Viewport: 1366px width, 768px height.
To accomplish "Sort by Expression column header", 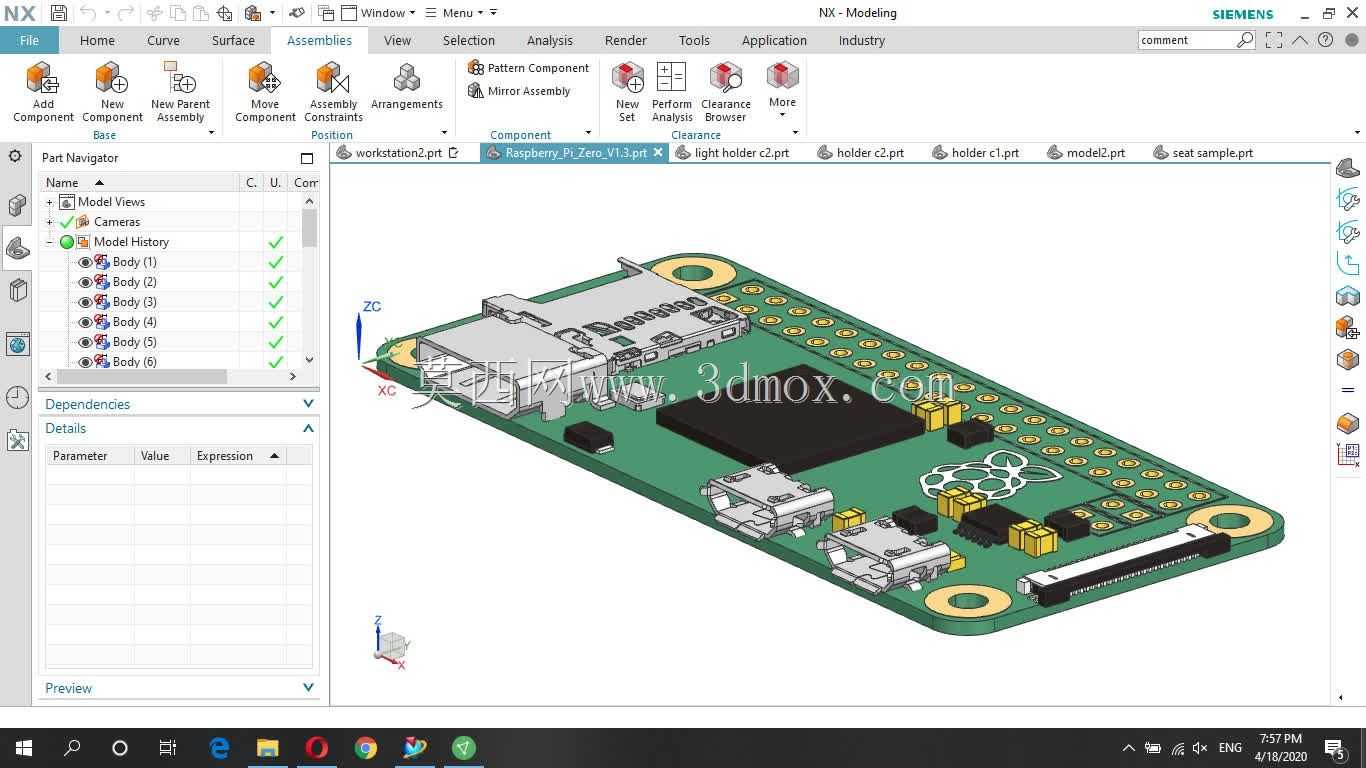I will pyautogui.click(x=237, y=456).
